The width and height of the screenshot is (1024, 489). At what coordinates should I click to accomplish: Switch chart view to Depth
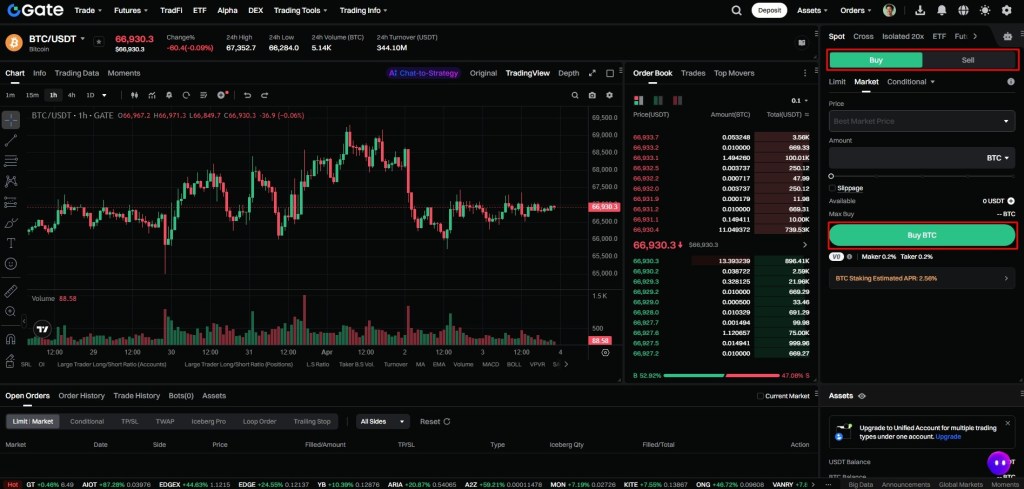(569, 73)
